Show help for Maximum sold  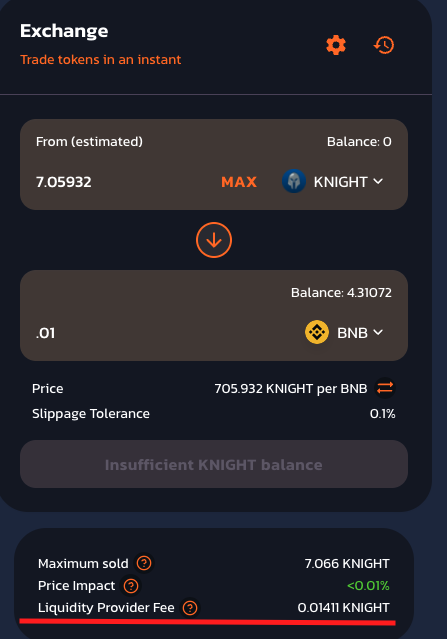pos(144,563)
